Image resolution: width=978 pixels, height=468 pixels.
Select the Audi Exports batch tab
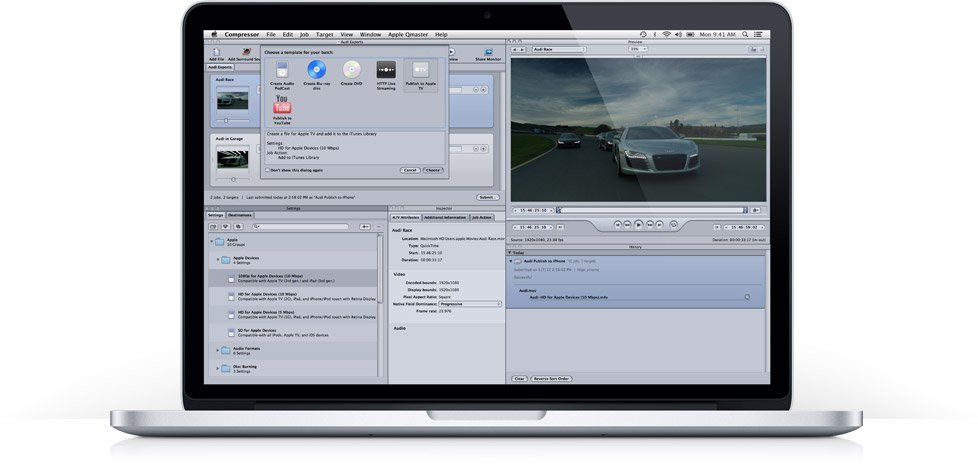click(220, 67)
